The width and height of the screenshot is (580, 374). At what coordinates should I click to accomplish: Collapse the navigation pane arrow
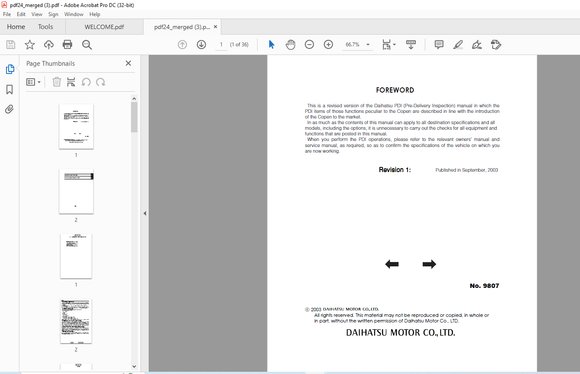tap(145, 213)
